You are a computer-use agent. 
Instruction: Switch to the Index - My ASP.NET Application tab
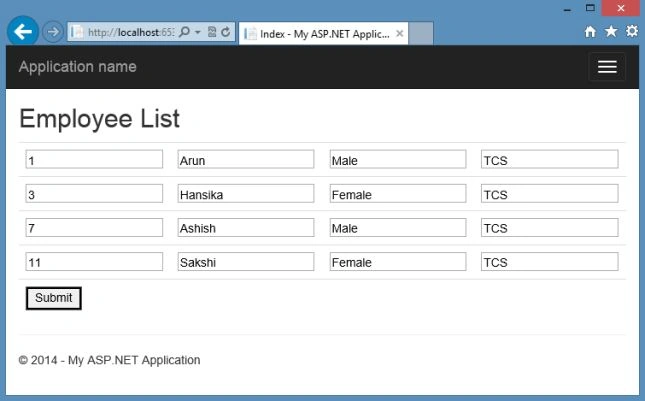[x=323, y=34]
